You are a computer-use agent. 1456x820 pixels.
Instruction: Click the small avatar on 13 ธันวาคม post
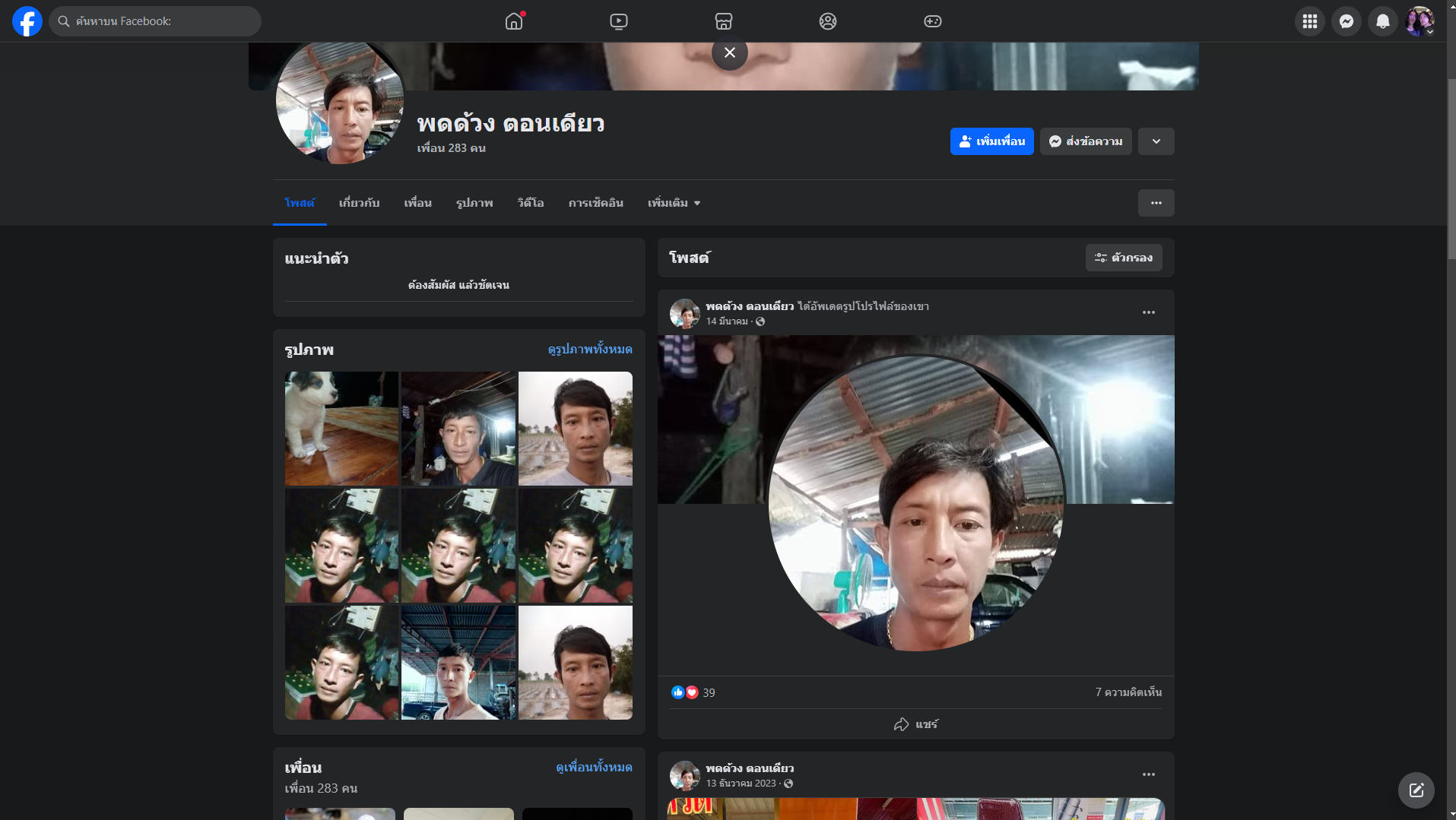pos(684,775)
